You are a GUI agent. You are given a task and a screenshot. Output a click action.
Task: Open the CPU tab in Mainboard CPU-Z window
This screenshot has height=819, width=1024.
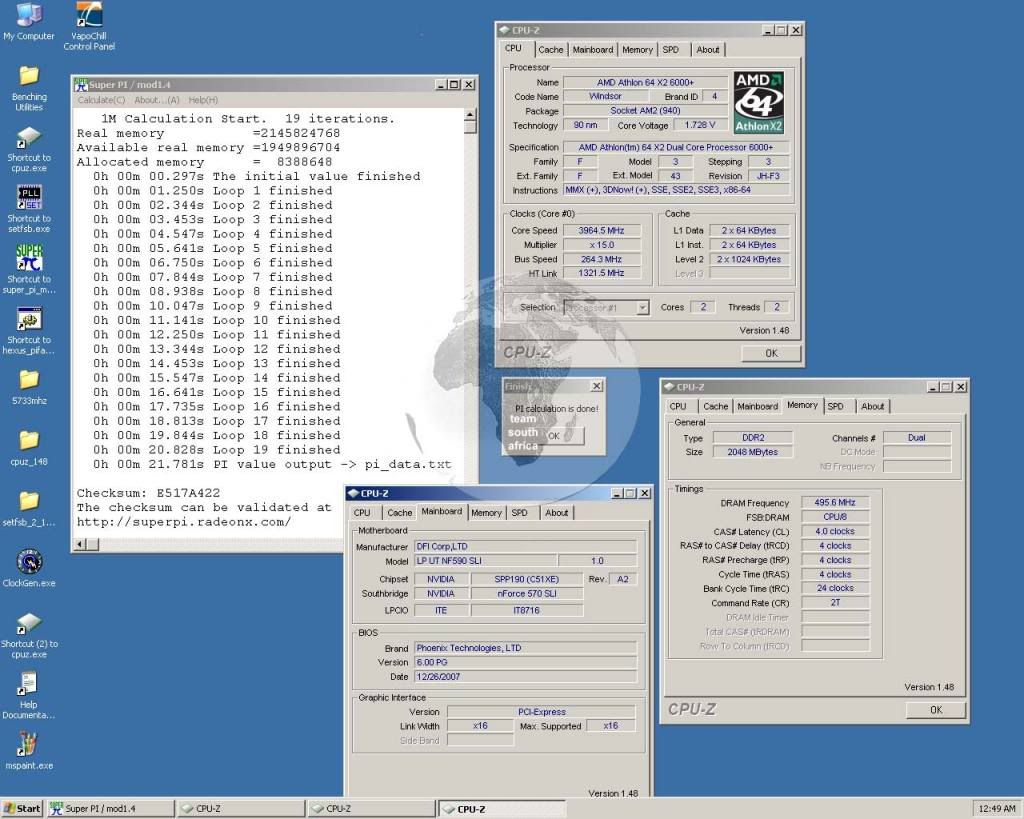362,513
